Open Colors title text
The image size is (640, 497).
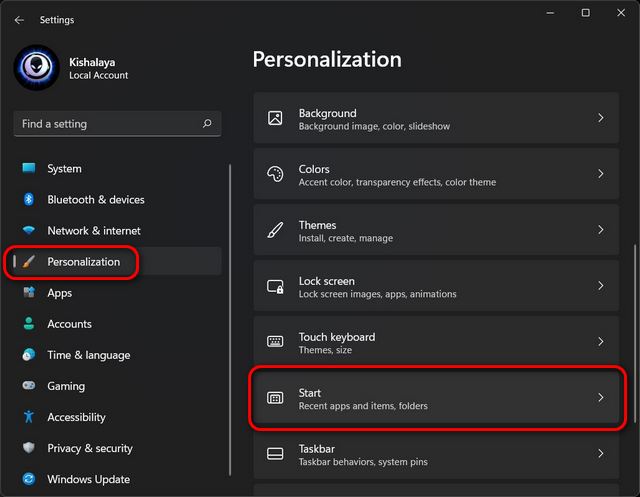pos(314,169)
